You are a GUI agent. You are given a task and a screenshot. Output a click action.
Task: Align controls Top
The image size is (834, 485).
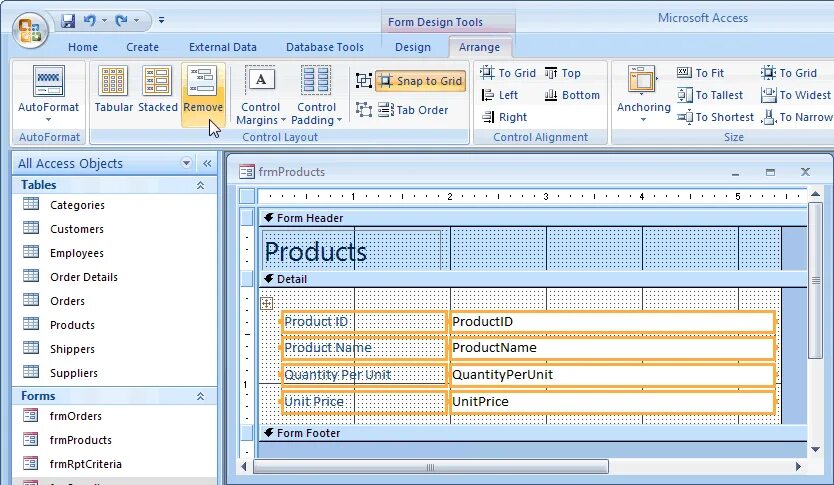coord(562,73)
